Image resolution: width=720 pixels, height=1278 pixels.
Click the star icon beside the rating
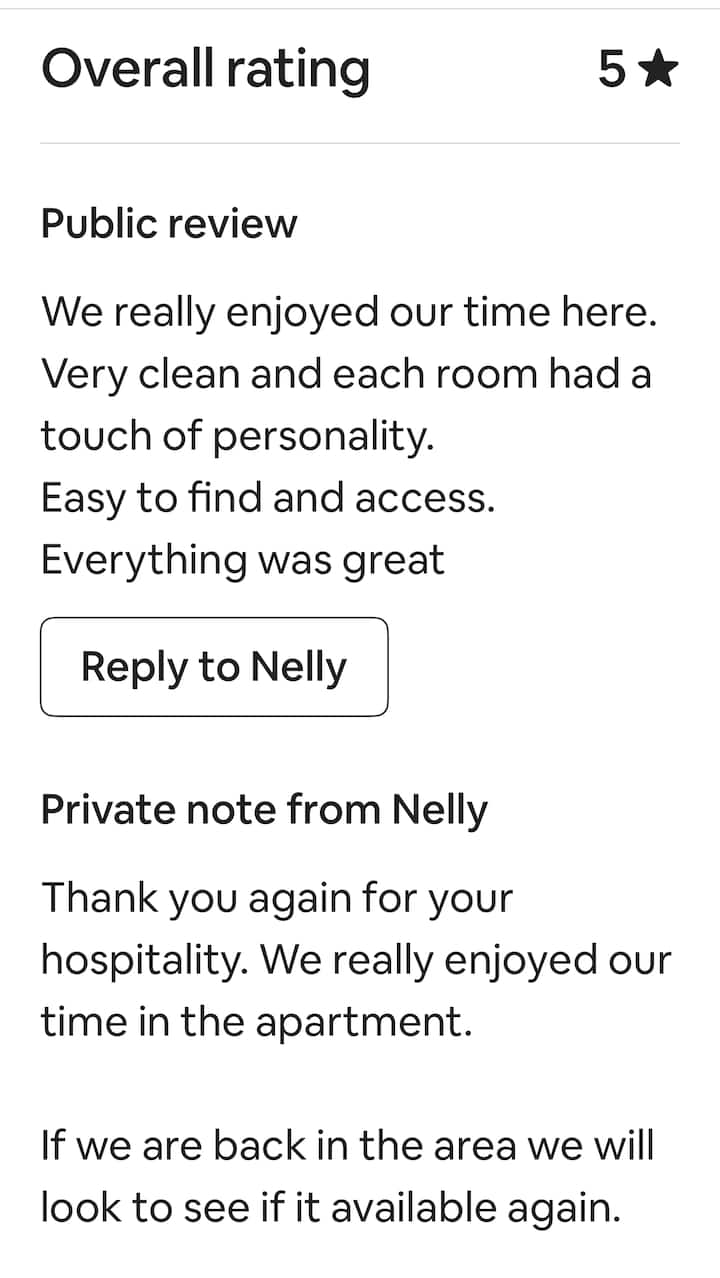tap(659, 69)
